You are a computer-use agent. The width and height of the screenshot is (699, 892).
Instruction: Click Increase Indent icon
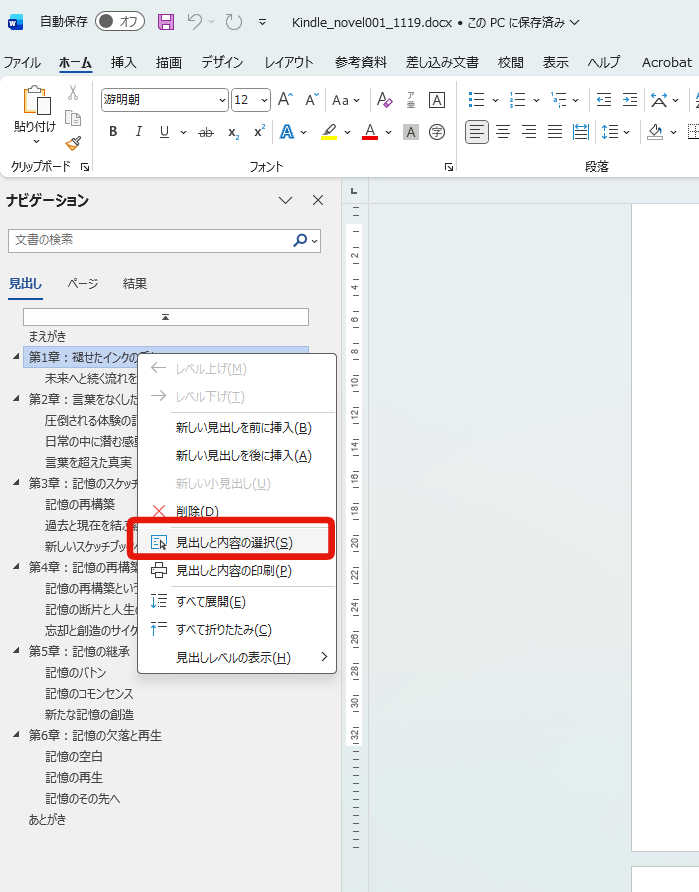pyautogui.click(x=630, y=100)
